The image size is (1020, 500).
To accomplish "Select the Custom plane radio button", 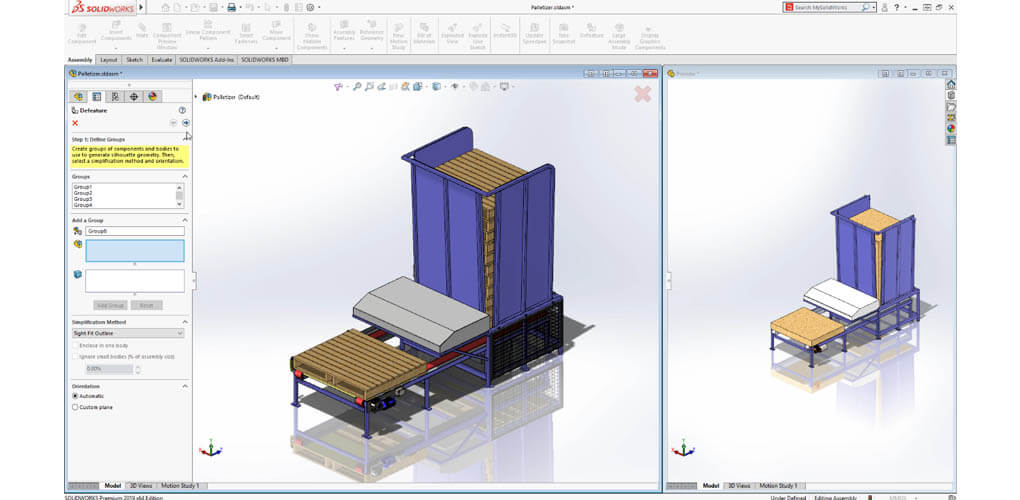I will click(x=75, y=407).
